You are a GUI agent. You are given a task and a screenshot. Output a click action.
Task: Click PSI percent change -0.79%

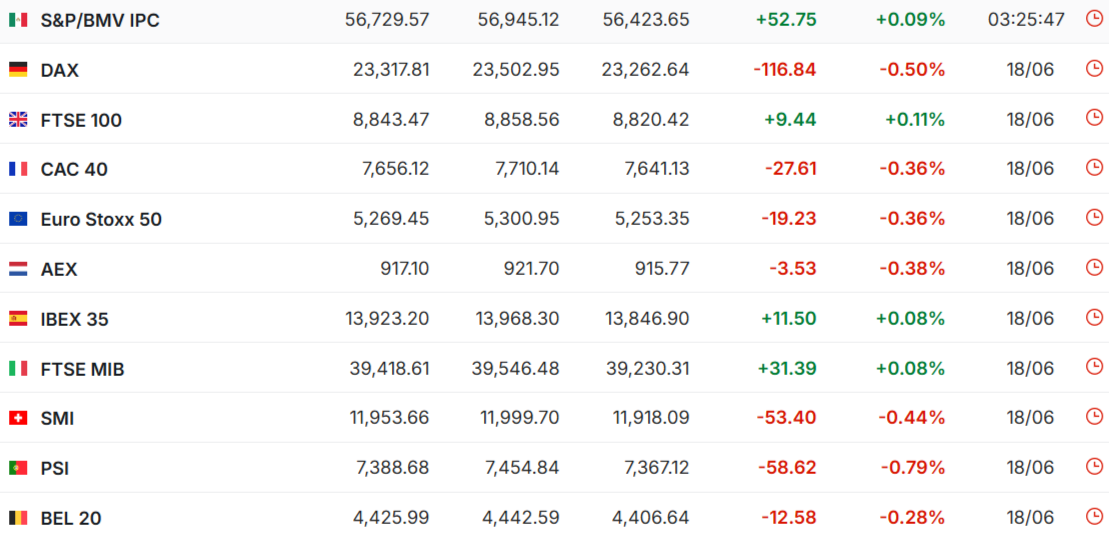coord(912,467)
